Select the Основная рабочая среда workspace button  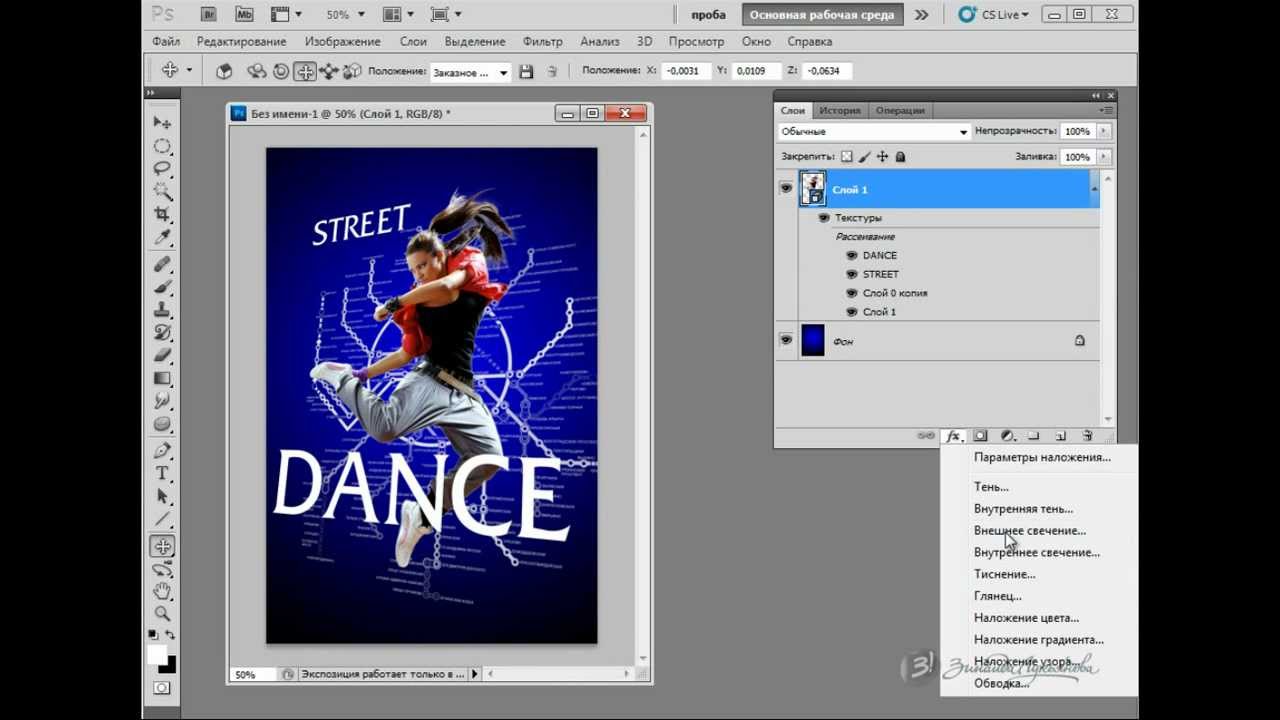(x=822, y=14)
